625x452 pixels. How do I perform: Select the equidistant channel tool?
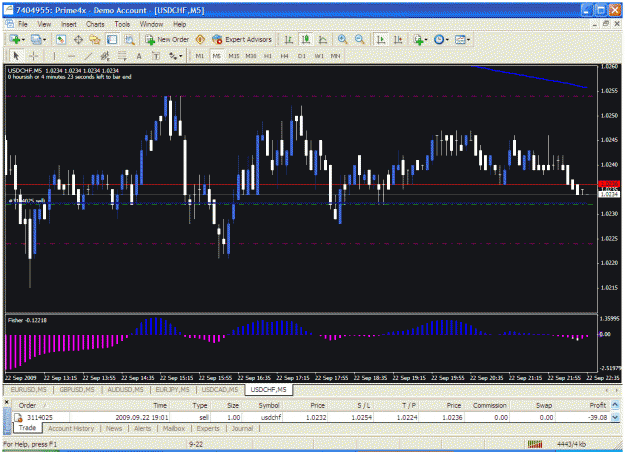pyautogui.click(x=105, y=56)
